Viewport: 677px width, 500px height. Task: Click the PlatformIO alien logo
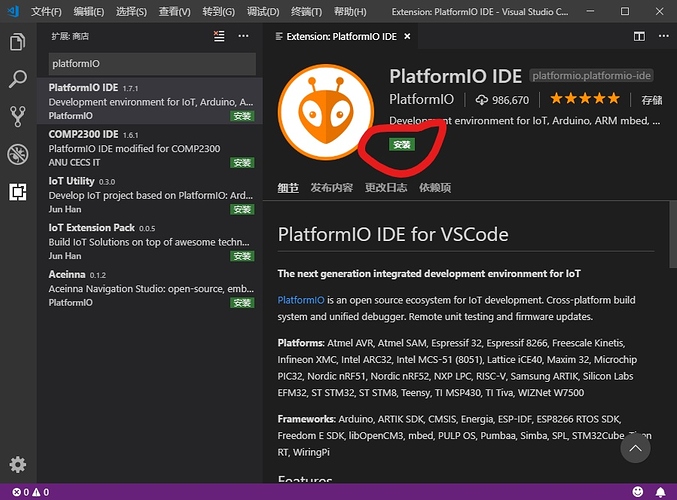[x=326, y=112]
